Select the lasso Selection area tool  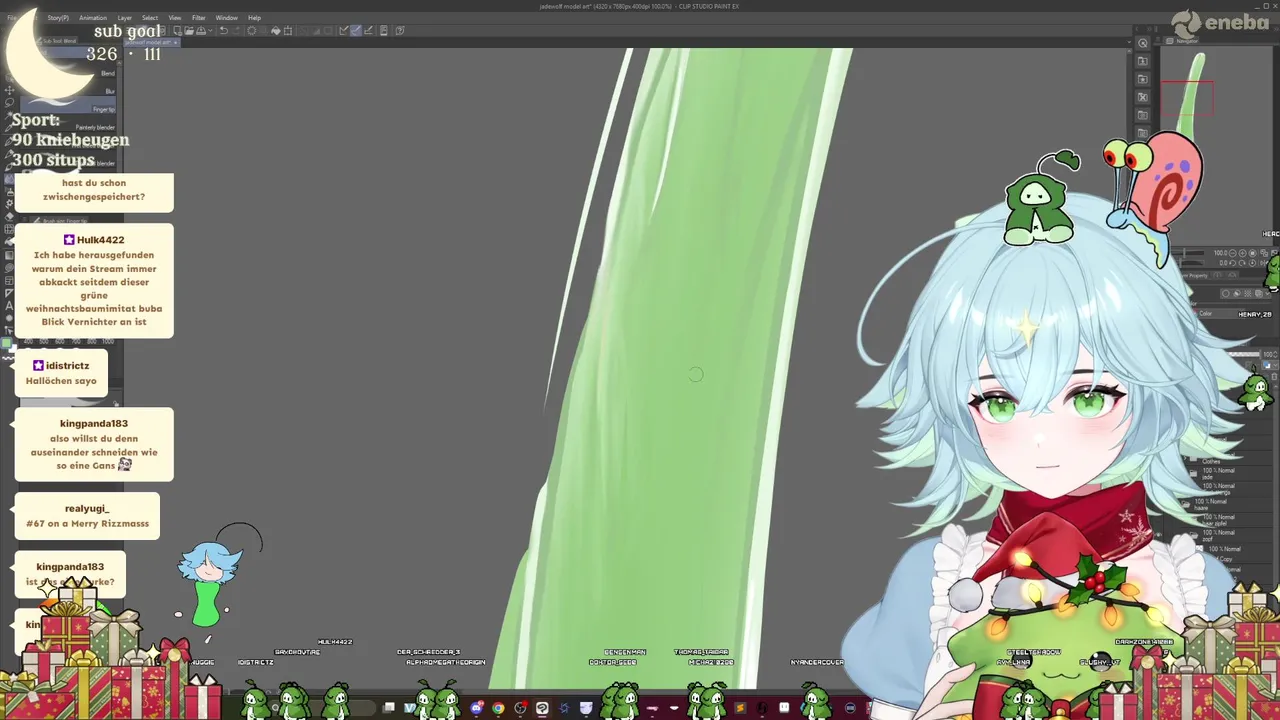[x=9, y=102]
